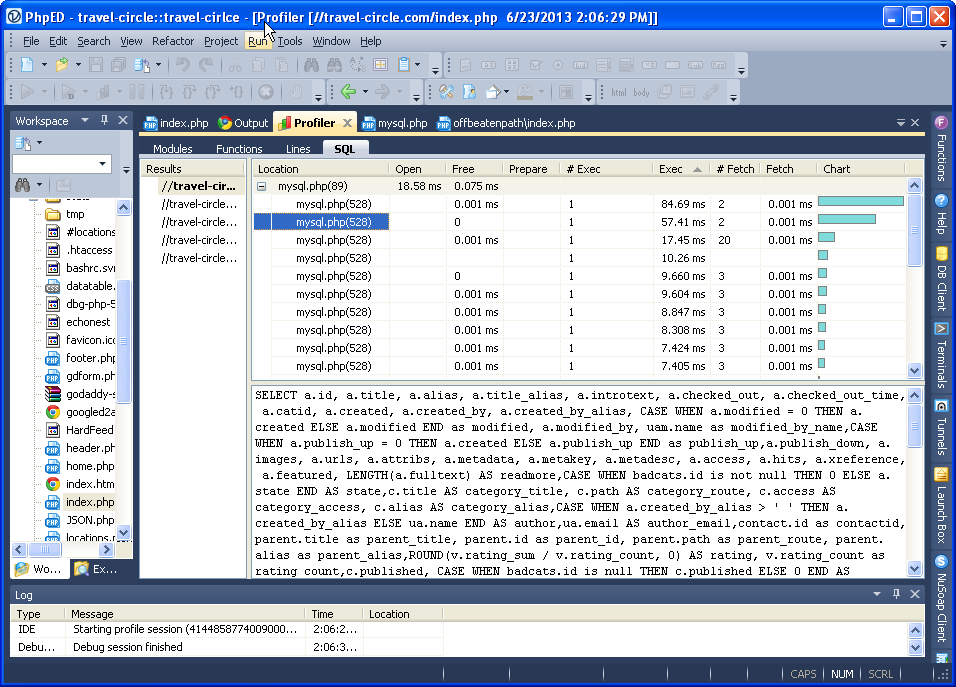956x687 pixels.
Task: Open the Functions side panel icon
Action: 941,145
